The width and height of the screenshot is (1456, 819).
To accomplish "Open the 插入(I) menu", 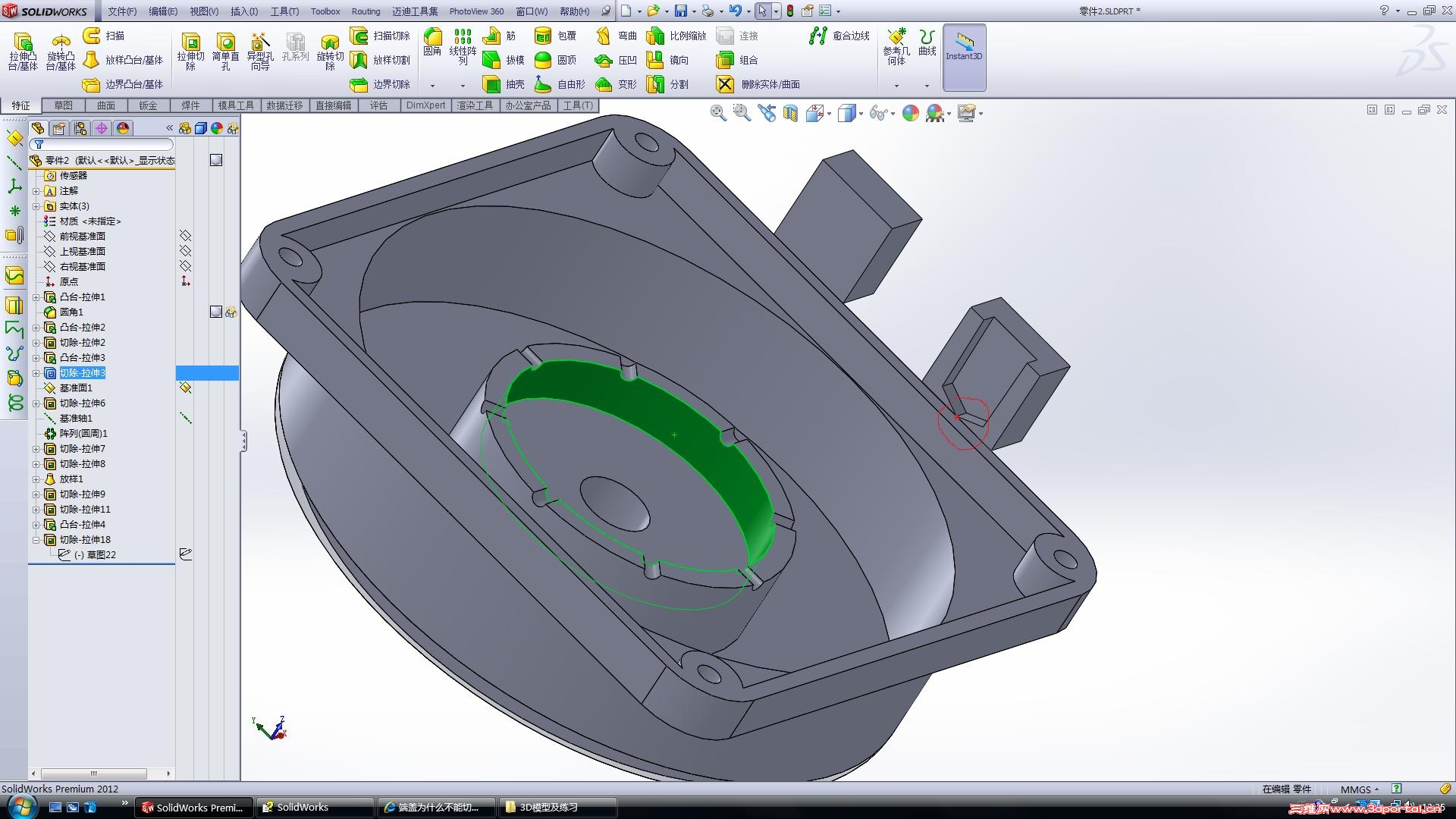I will point(243,11).
